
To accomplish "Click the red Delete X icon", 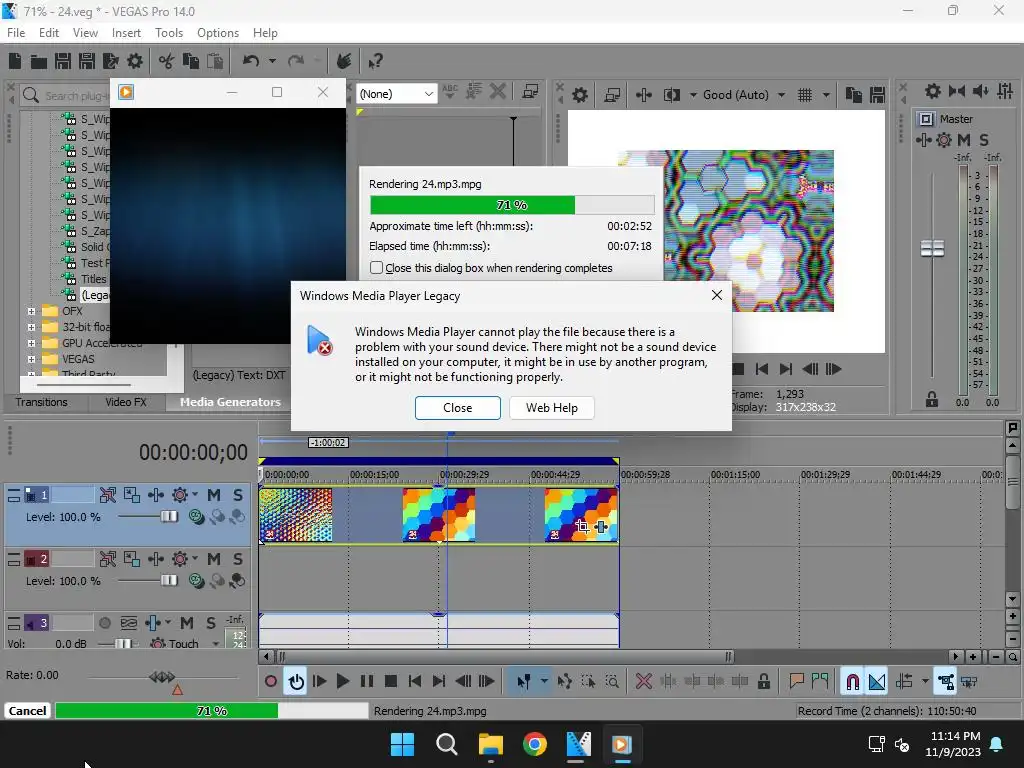I will coord(644,682).
